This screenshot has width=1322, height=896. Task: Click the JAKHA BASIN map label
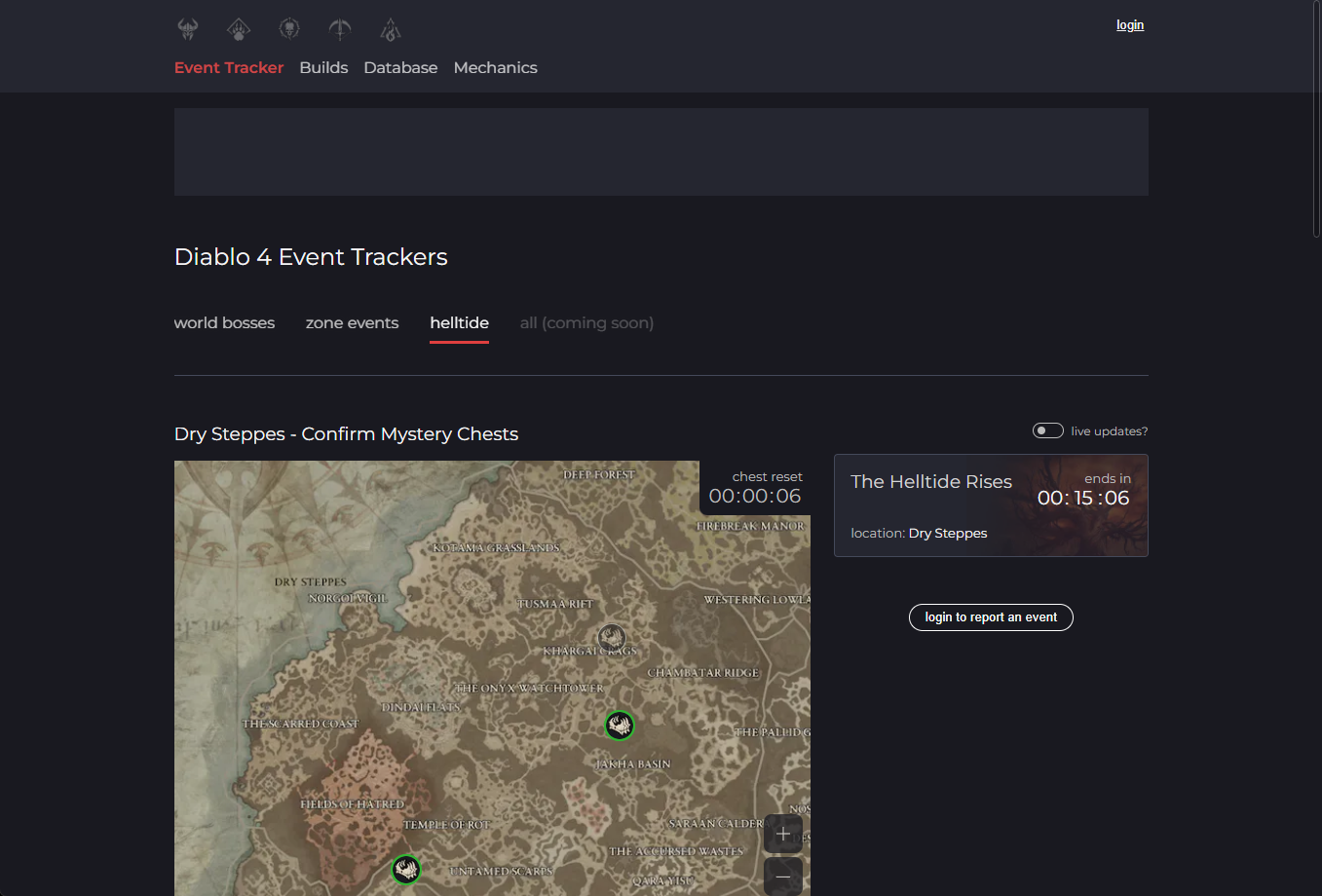pyautogui.click(x=633, y=765)
